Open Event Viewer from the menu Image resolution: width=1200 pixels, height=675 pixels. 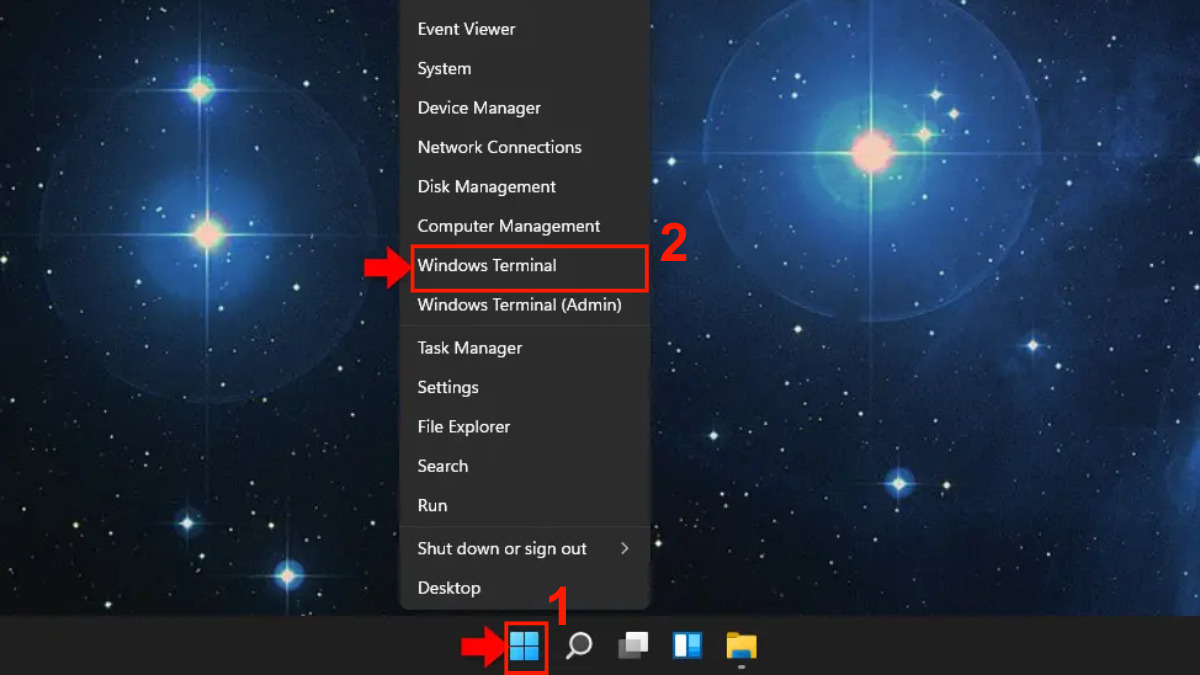click(x=525, y=29)
